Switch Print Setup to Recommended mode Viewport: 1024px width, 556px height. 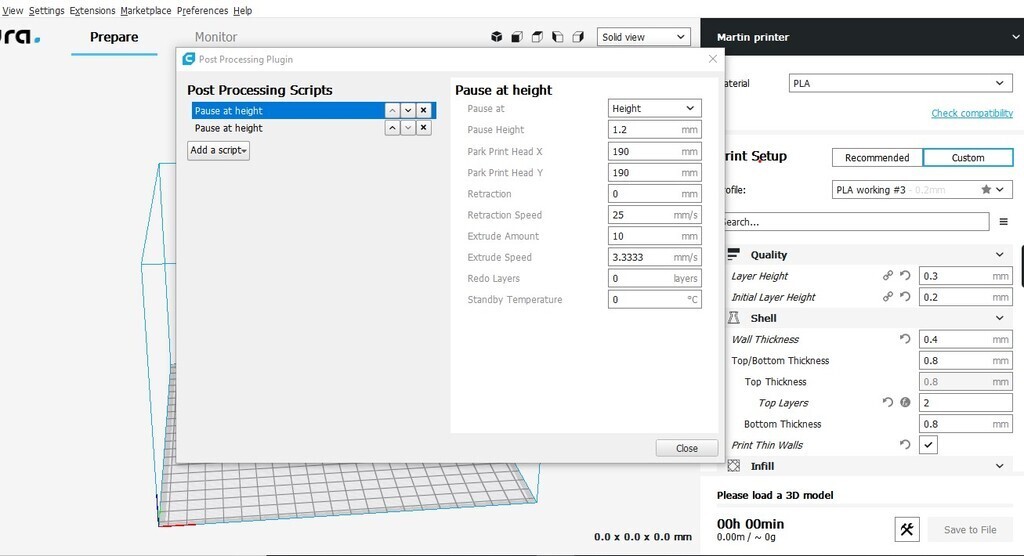(876, 157)
